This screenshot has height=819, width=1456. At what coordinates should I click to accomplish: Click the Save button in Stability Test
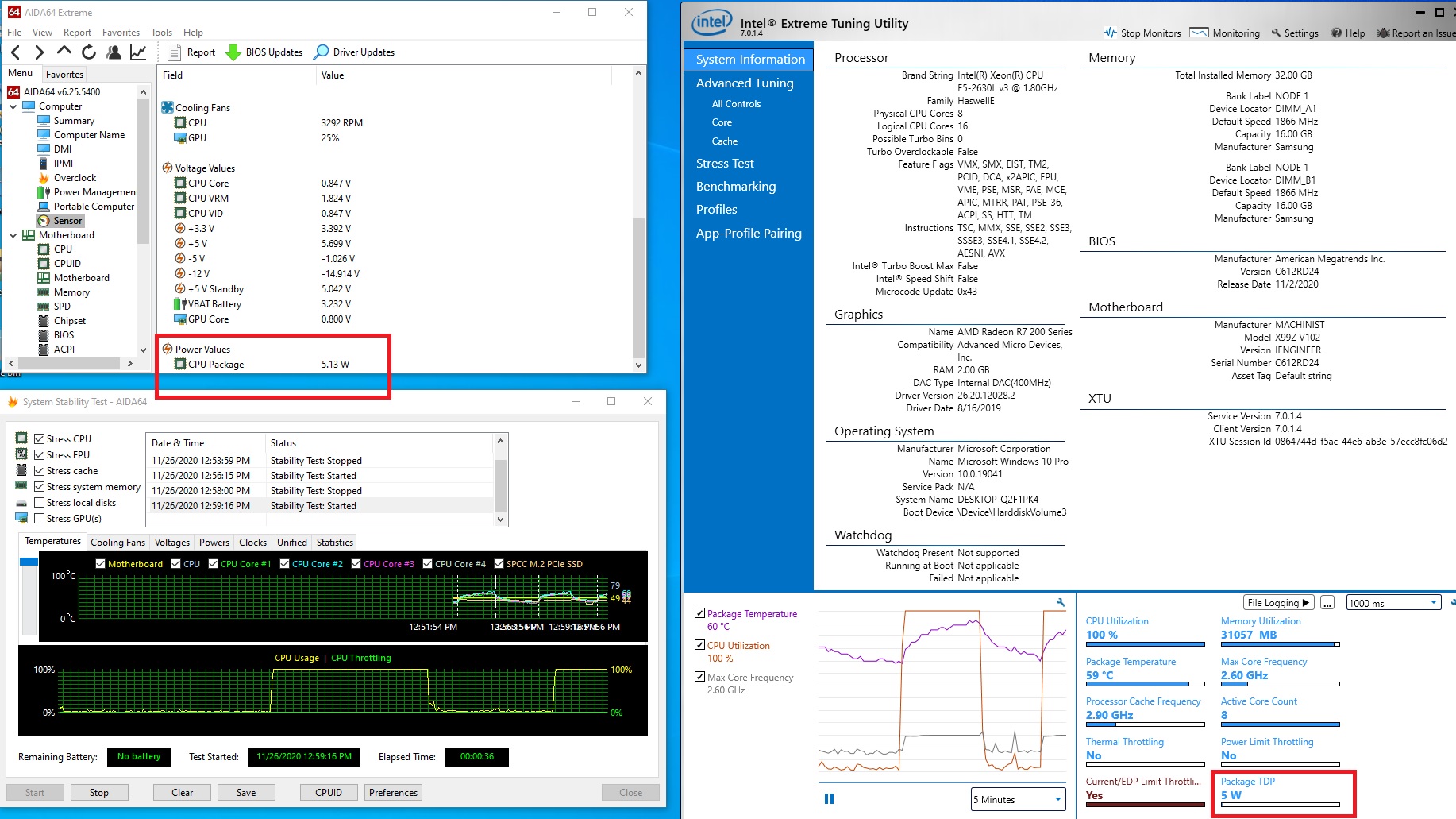246,793
